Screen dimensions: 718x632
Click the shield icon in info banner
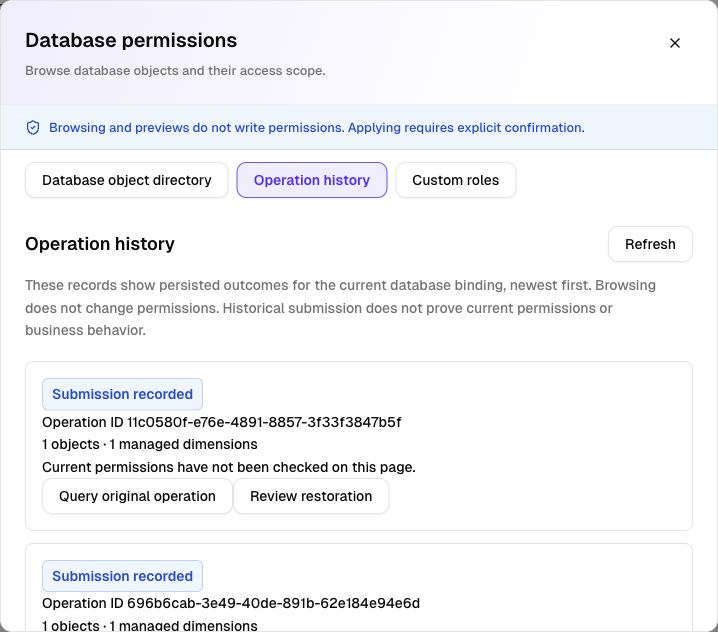pos(33,128)
